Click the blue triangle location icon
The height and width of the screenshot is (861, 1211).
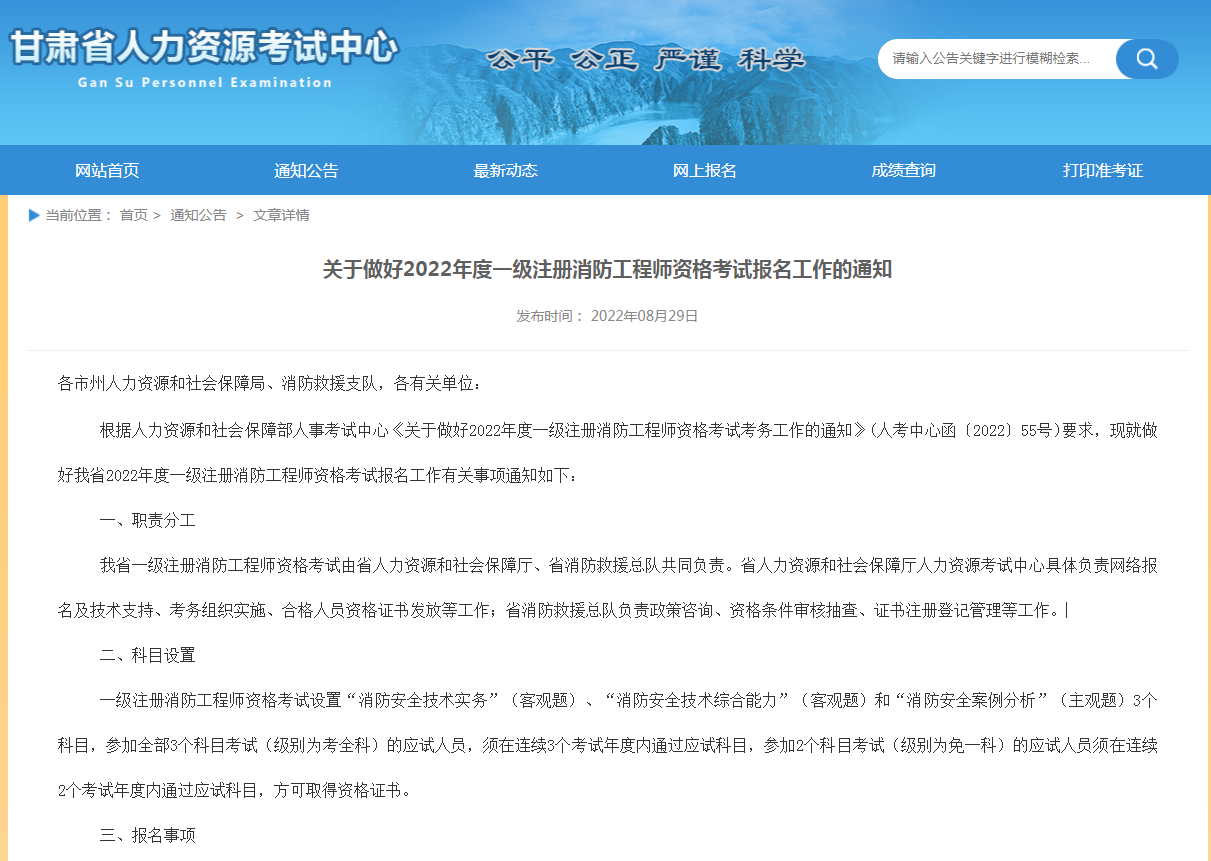[x=34, y=215]
